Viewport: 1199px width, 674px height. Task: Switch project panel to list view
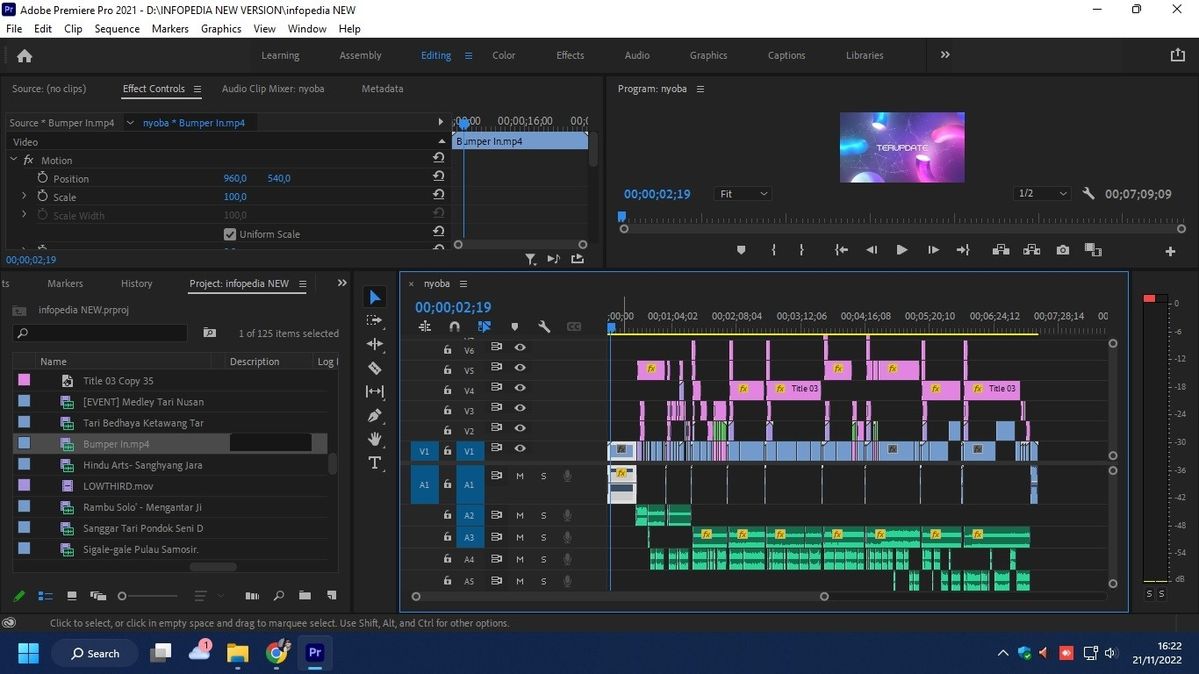click(x=45, y=596)
